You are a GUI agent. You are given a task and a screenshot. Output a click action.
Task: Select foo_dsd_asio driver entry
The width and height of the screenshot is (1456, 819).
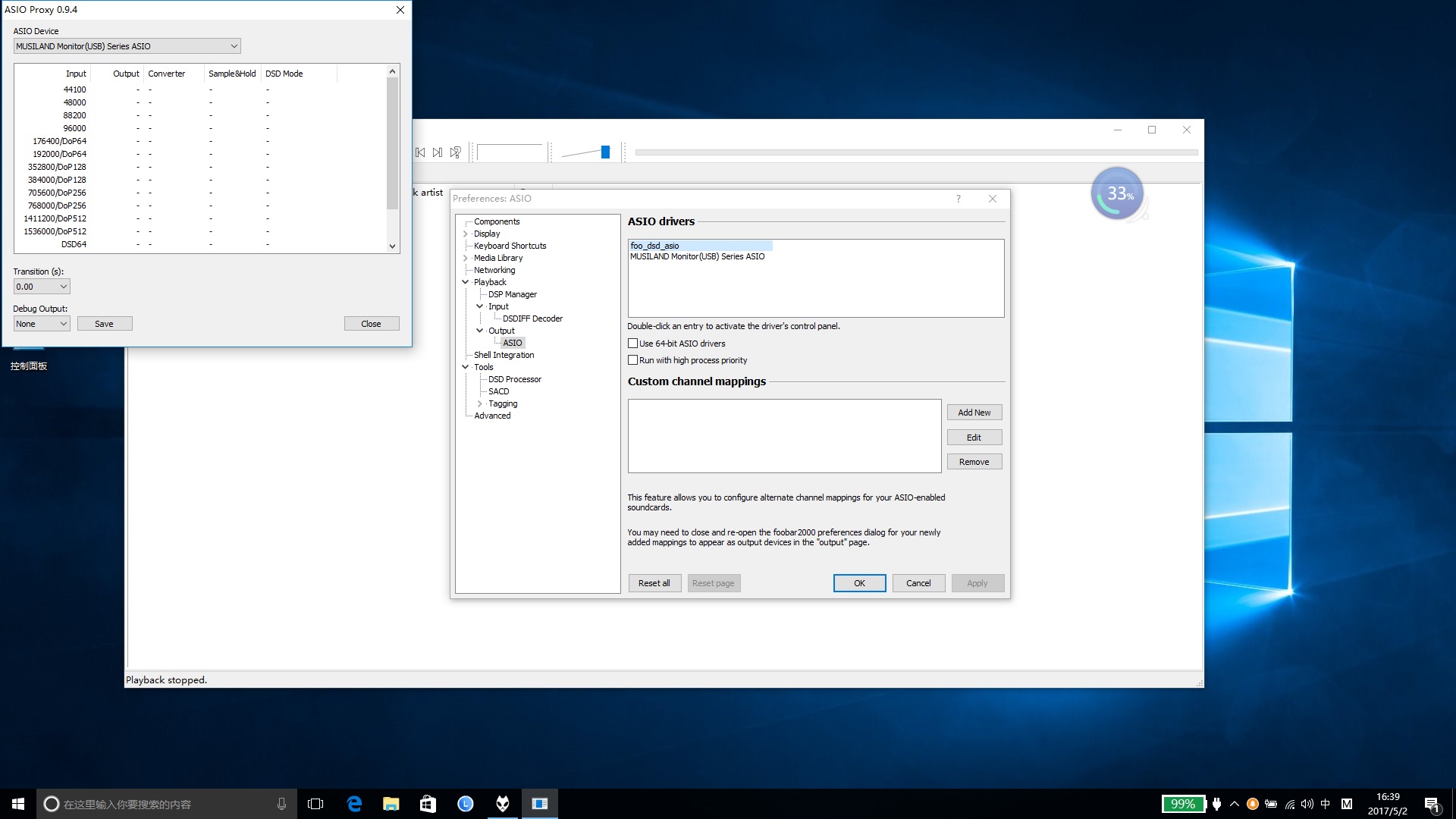tap(655, 246)
